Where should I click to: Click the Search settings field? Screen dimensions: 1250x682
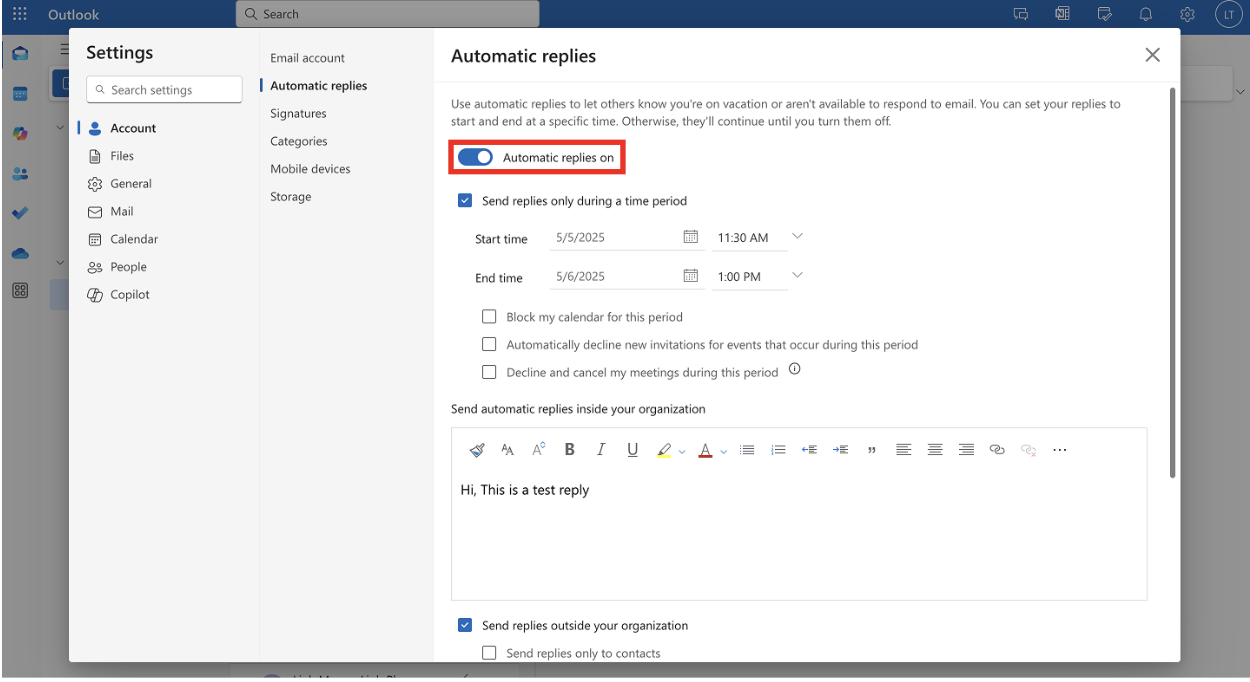pyautogui.click(x=164, y=90)
